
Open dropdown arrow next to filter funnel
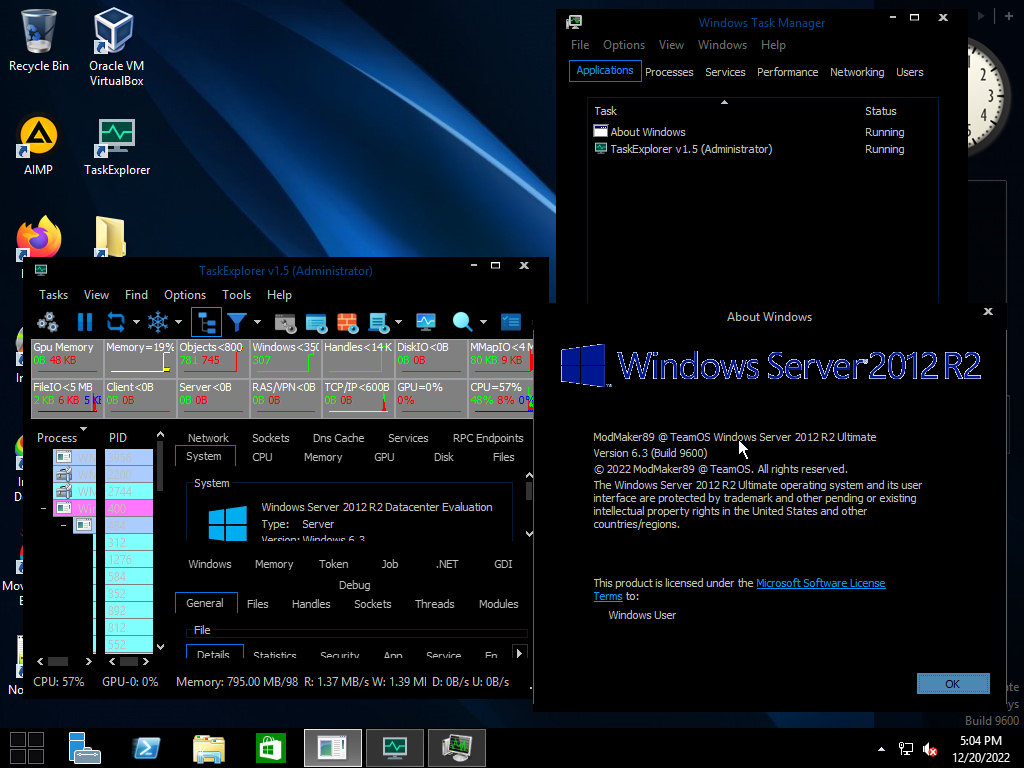257,322
